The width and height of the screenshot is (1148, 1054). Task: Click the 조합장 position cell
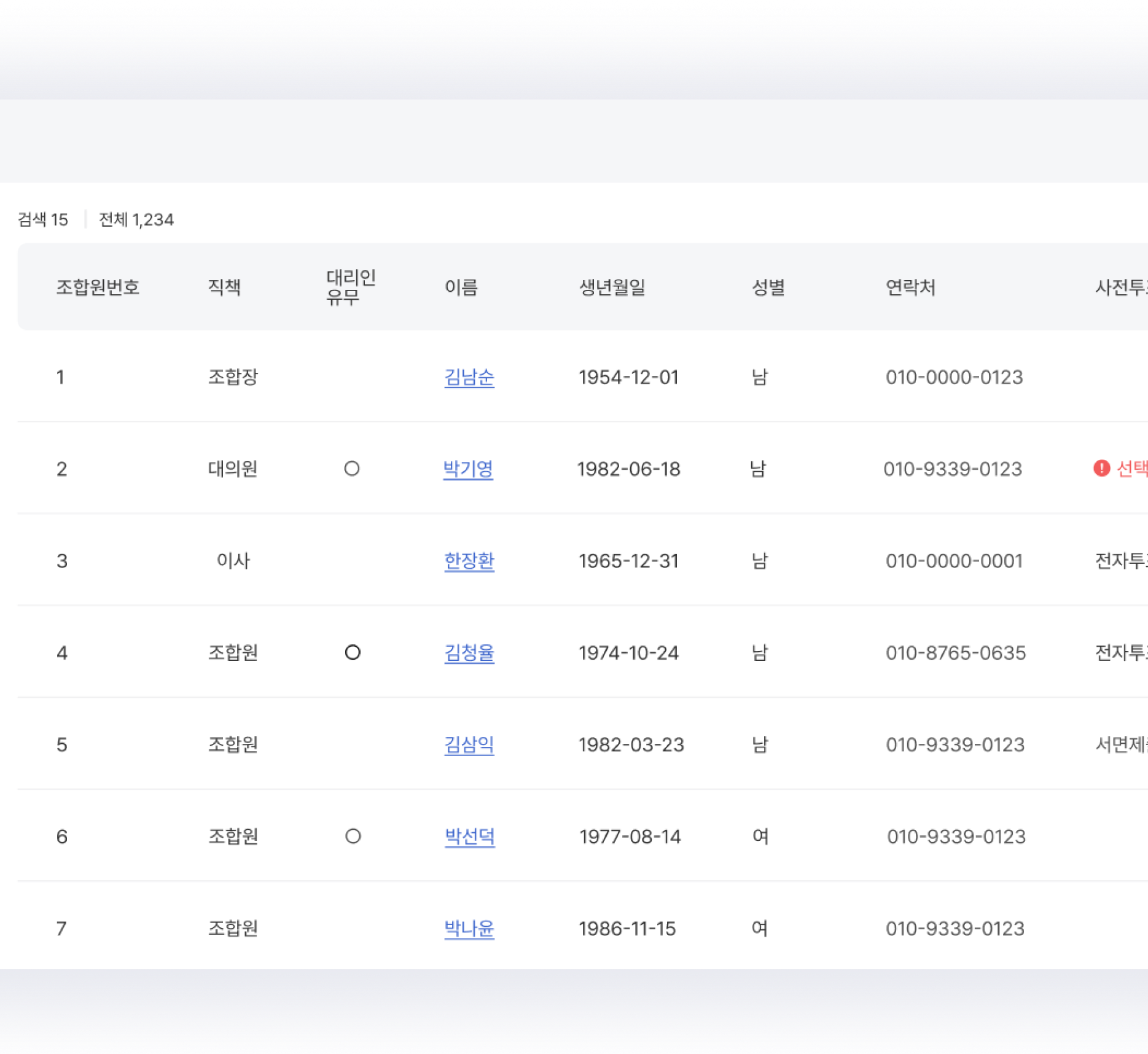pyautogui.click(x=233, y=377)
